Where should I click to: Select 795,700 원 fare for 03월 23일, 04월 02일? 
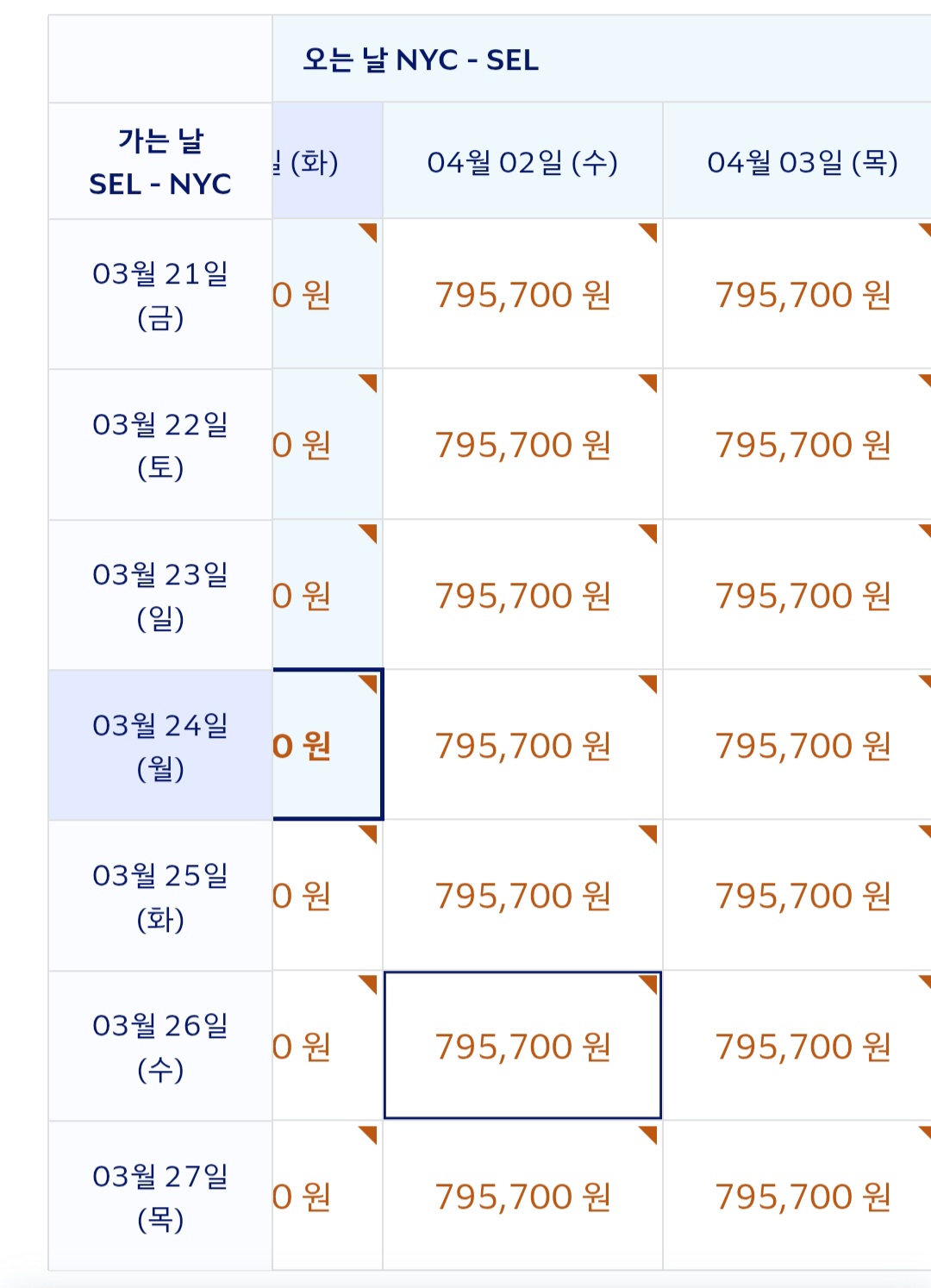pyautogui.click(x=522, y=596)
